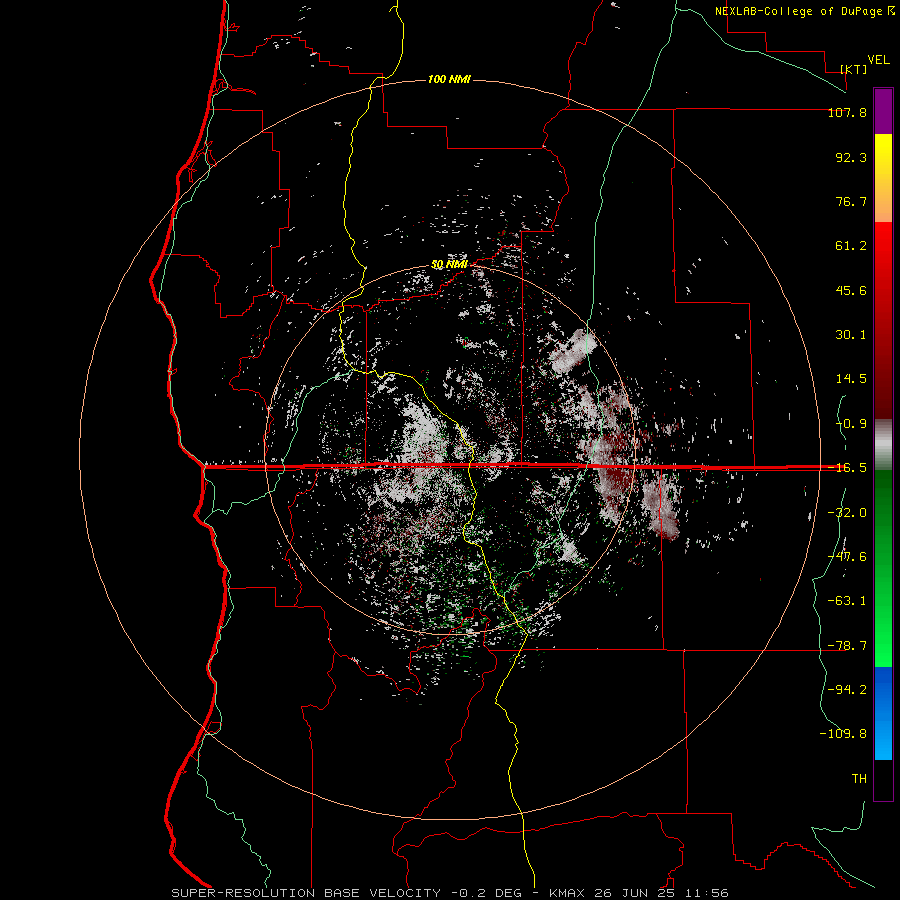The height and width of the screenshot is (900, 900).
Task: Click the purple segment of color bar
Action: pyautogui.click(x=883, y=111)
